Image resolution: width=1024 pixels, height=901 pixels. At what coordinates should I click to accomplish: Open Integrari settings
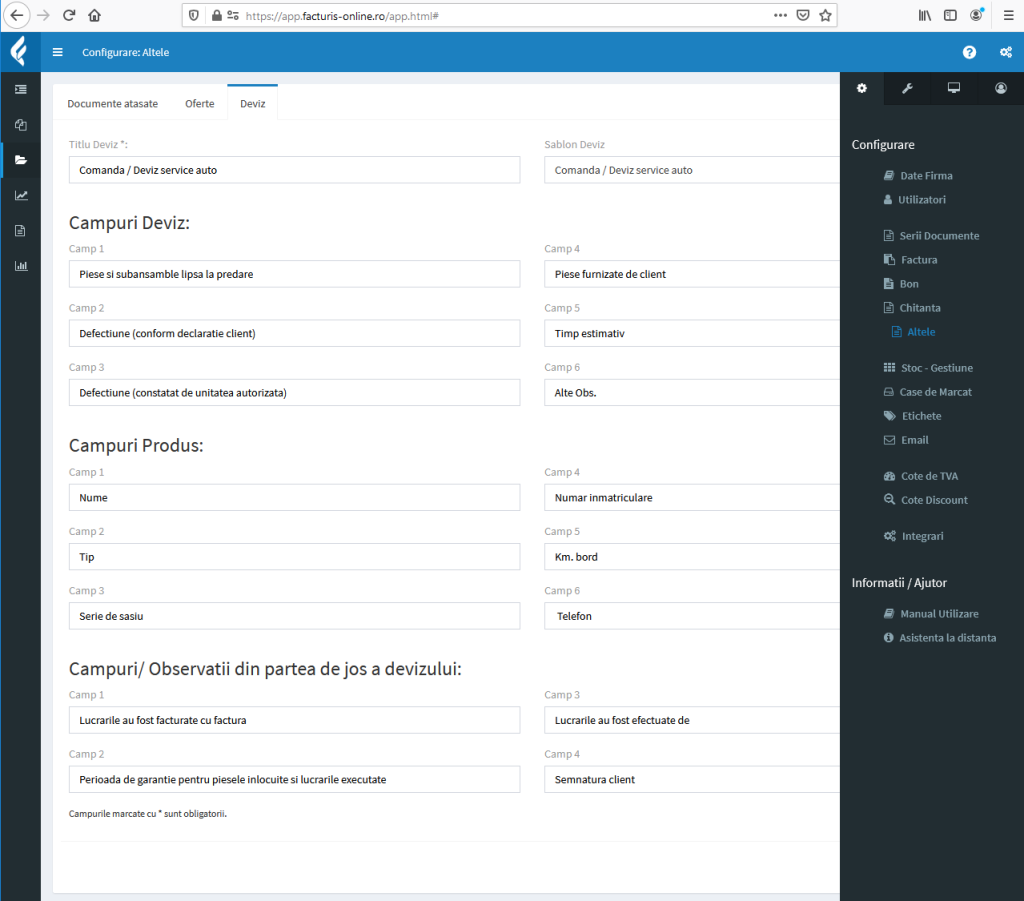click(914, 536)
